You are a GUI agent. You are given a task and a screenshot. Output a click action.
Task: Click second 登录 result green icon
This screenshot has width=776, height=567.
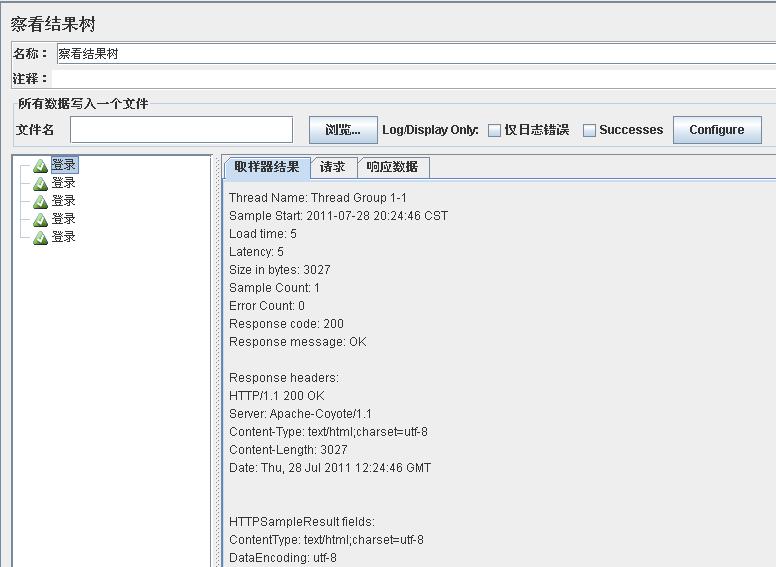click(41, 184)
